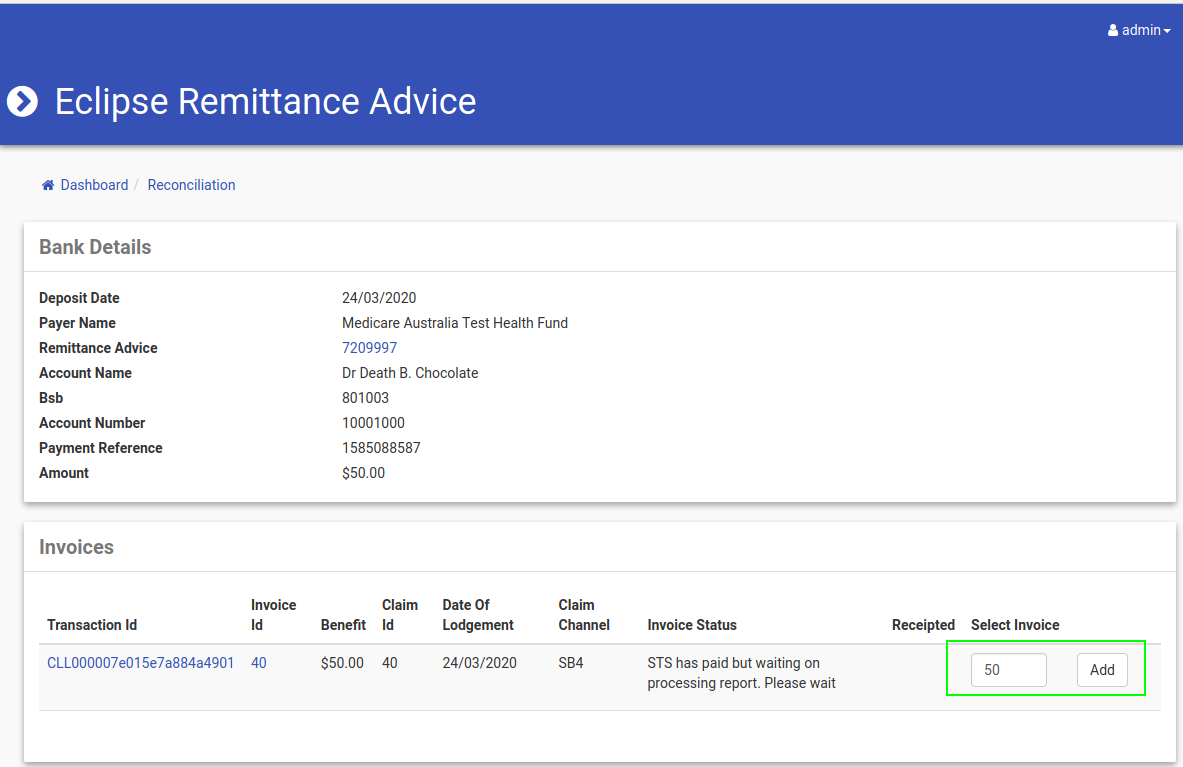The image size is (1183, 767).
Task: Click the bank amount $50.00 value
Action: point(363,473)
